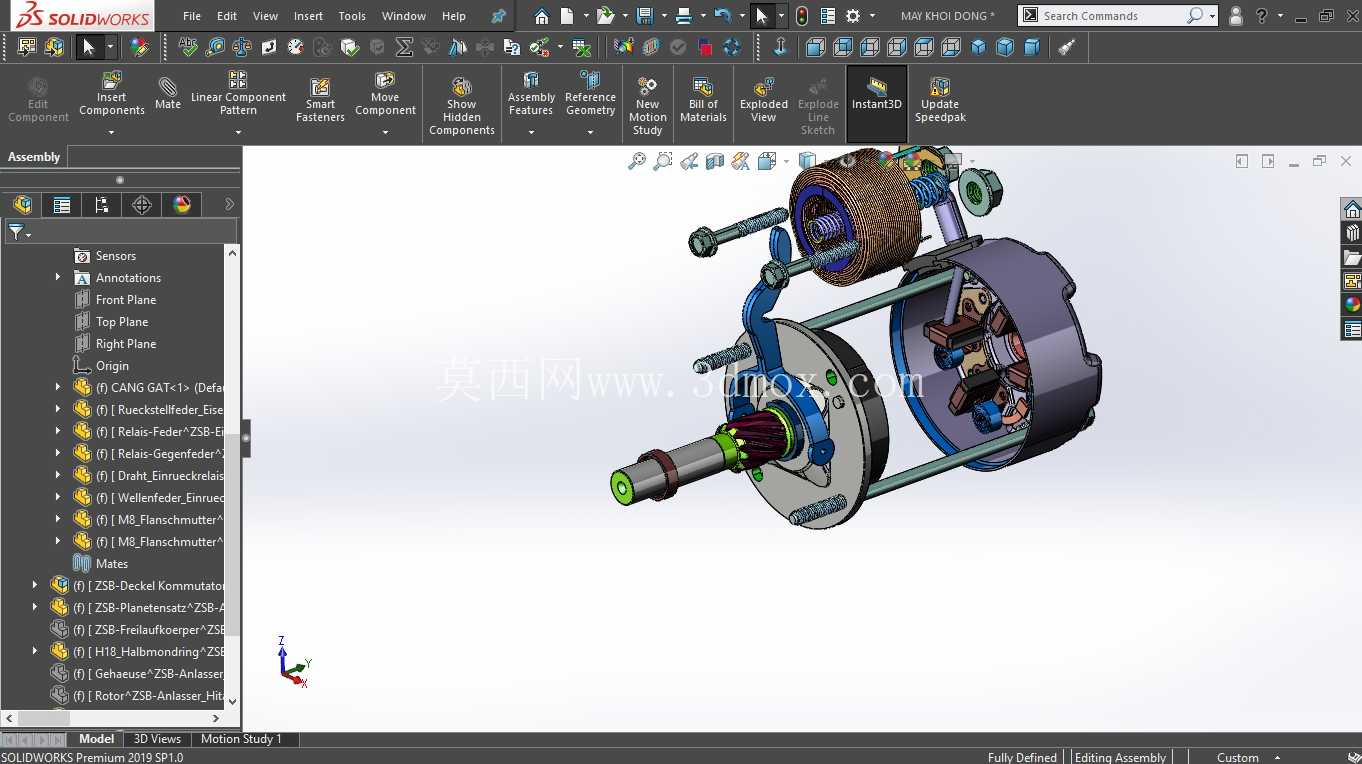Pin the menu bar with pushpin
The width and height of the screenshot is (1362, 764).
(x=498, y=16)
